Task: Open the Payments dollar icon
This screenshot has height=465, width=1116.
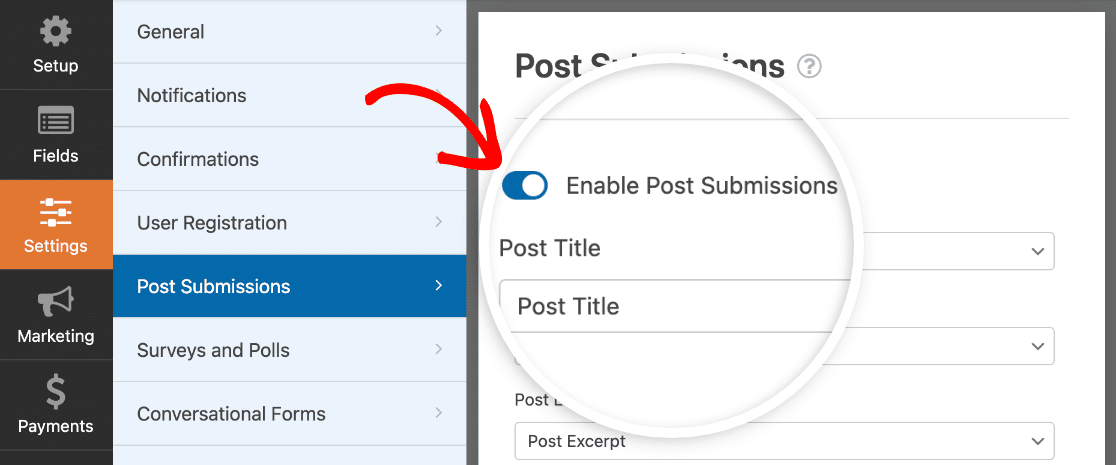Action: coord(55,392)
